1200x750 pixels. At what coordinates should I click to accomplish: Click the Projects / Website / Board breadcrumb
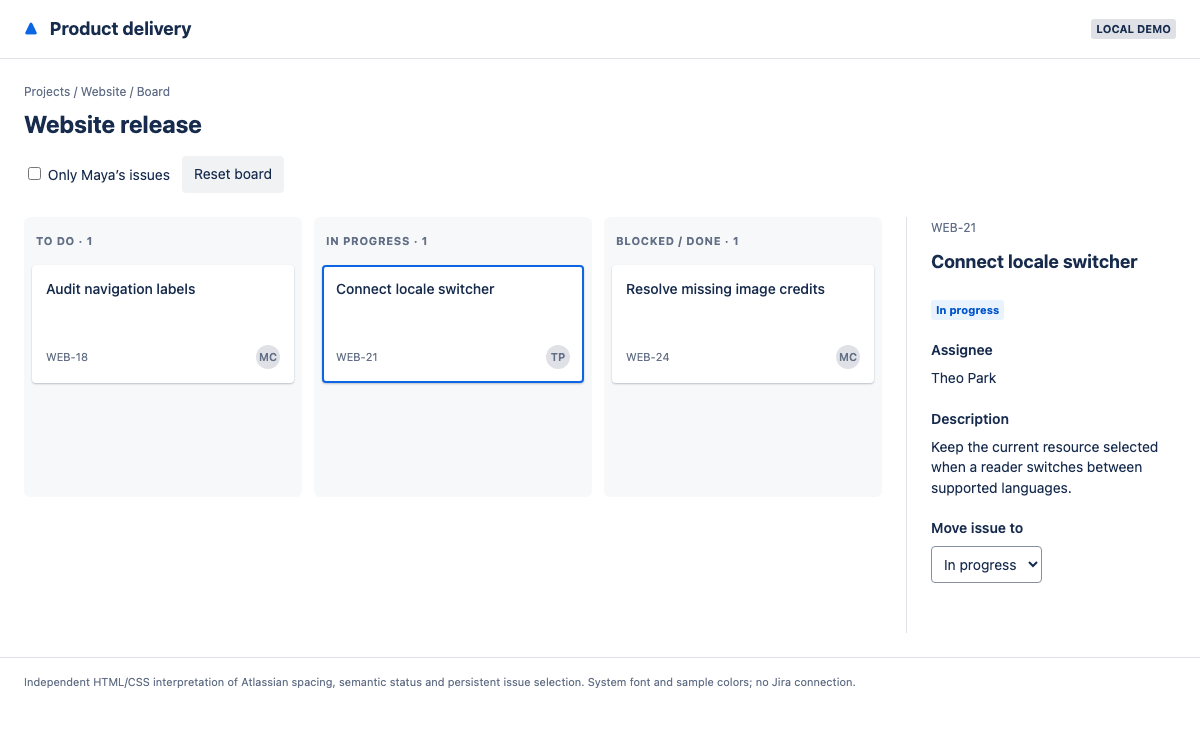97,91
